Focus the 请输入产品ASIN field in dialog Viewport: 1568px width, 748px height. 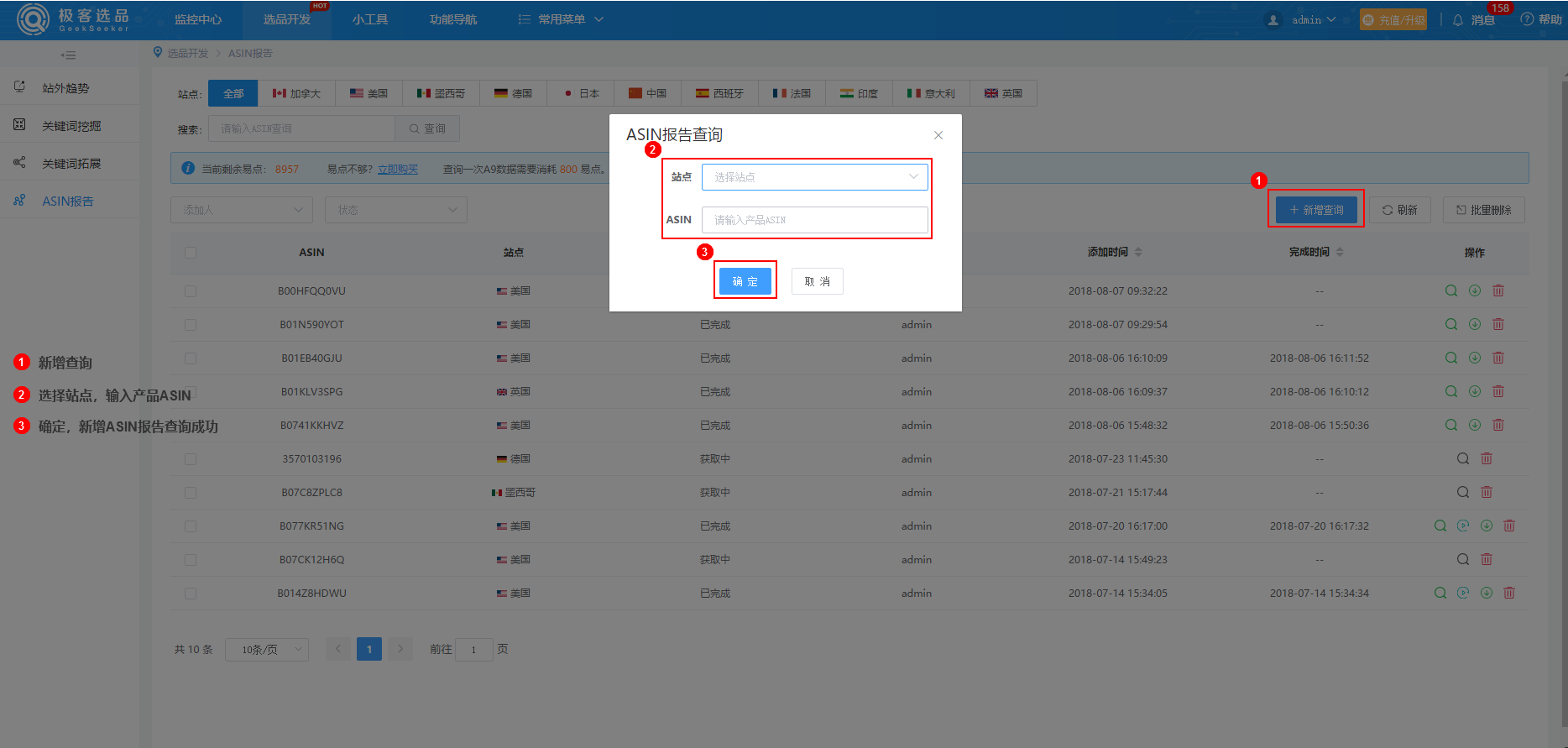click(x=814, y=220)
